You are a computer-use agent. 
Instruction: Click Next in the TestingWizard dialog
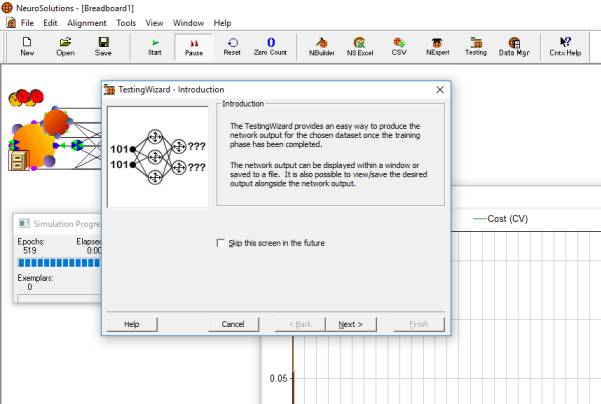click(351, 324)
